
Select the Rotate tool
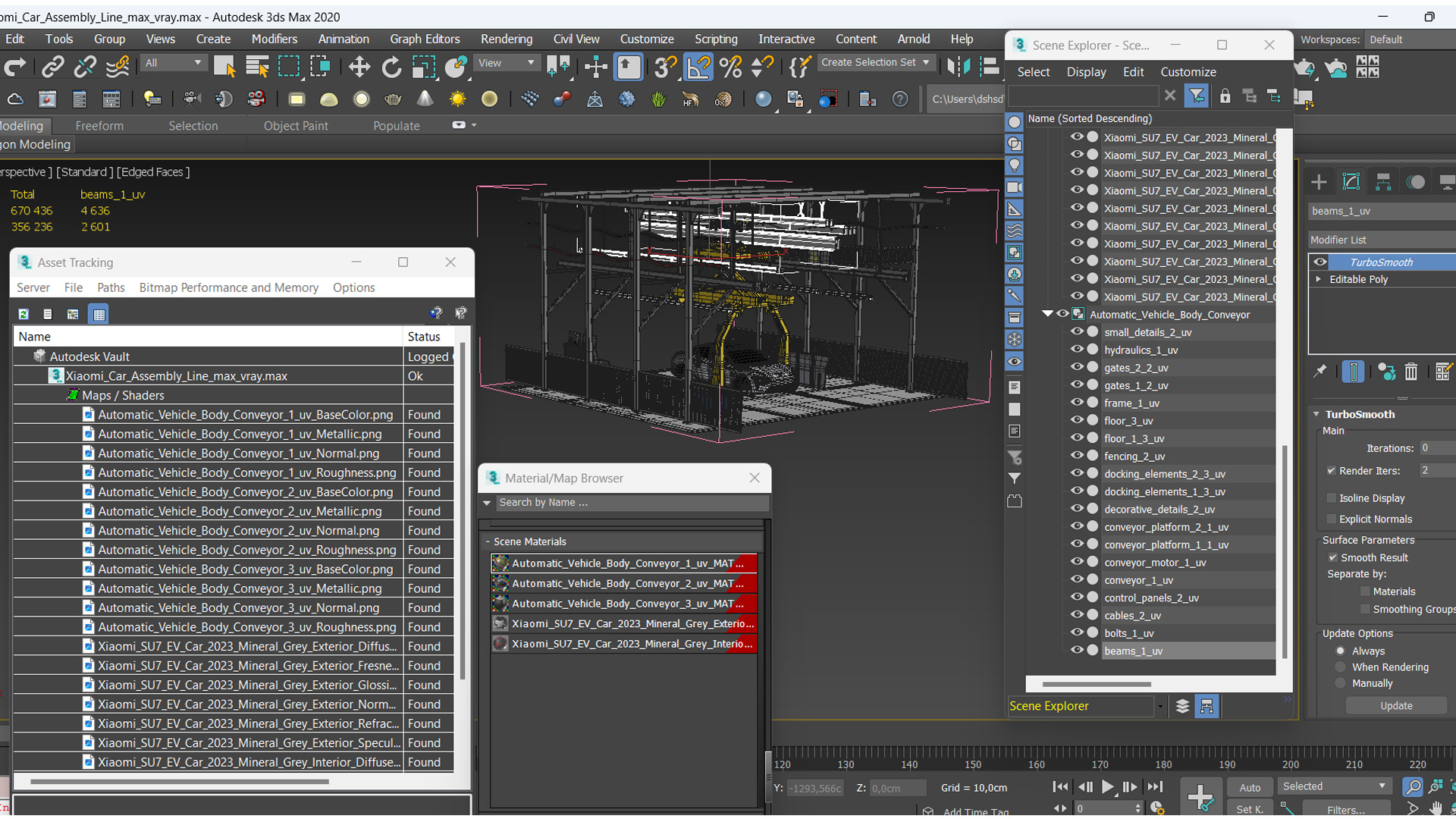pyautogui.click(x=391, y=67)
